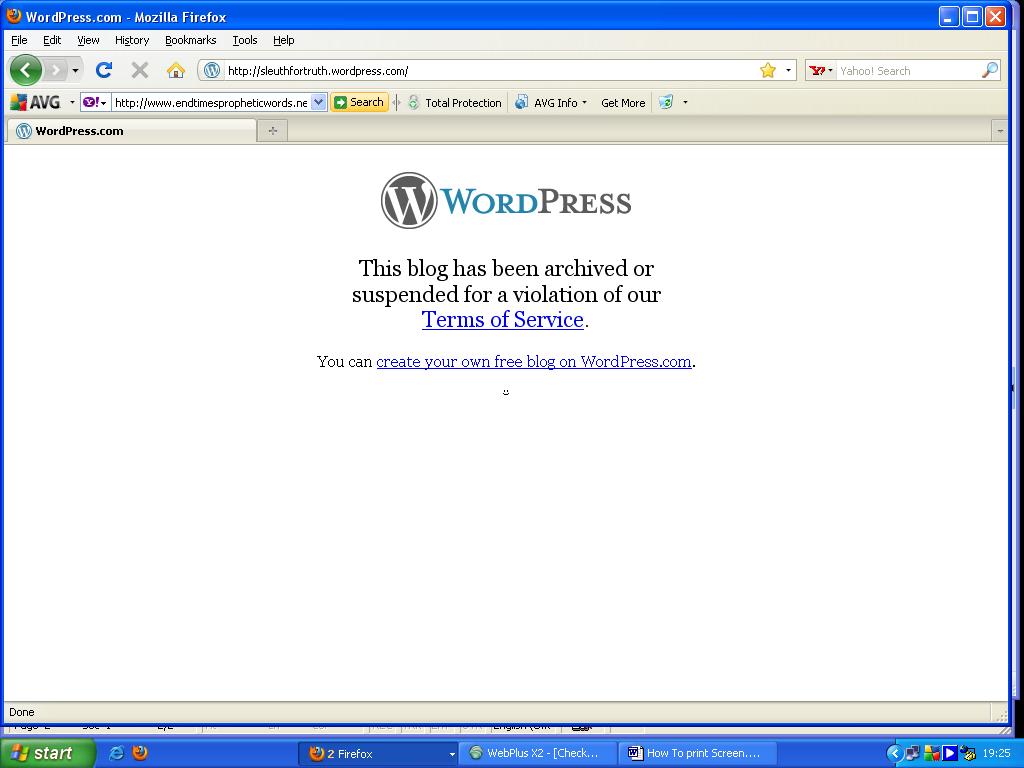Open the back/forward history dropdown arrow

(75, 70)
